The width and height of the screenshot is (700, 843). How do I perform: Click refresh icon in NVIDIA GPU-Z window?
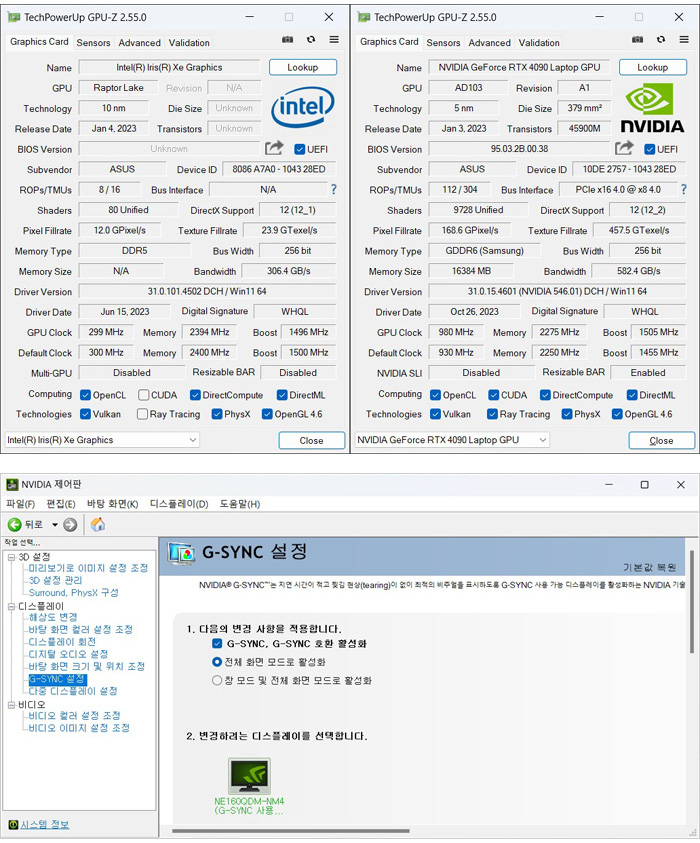661,40
